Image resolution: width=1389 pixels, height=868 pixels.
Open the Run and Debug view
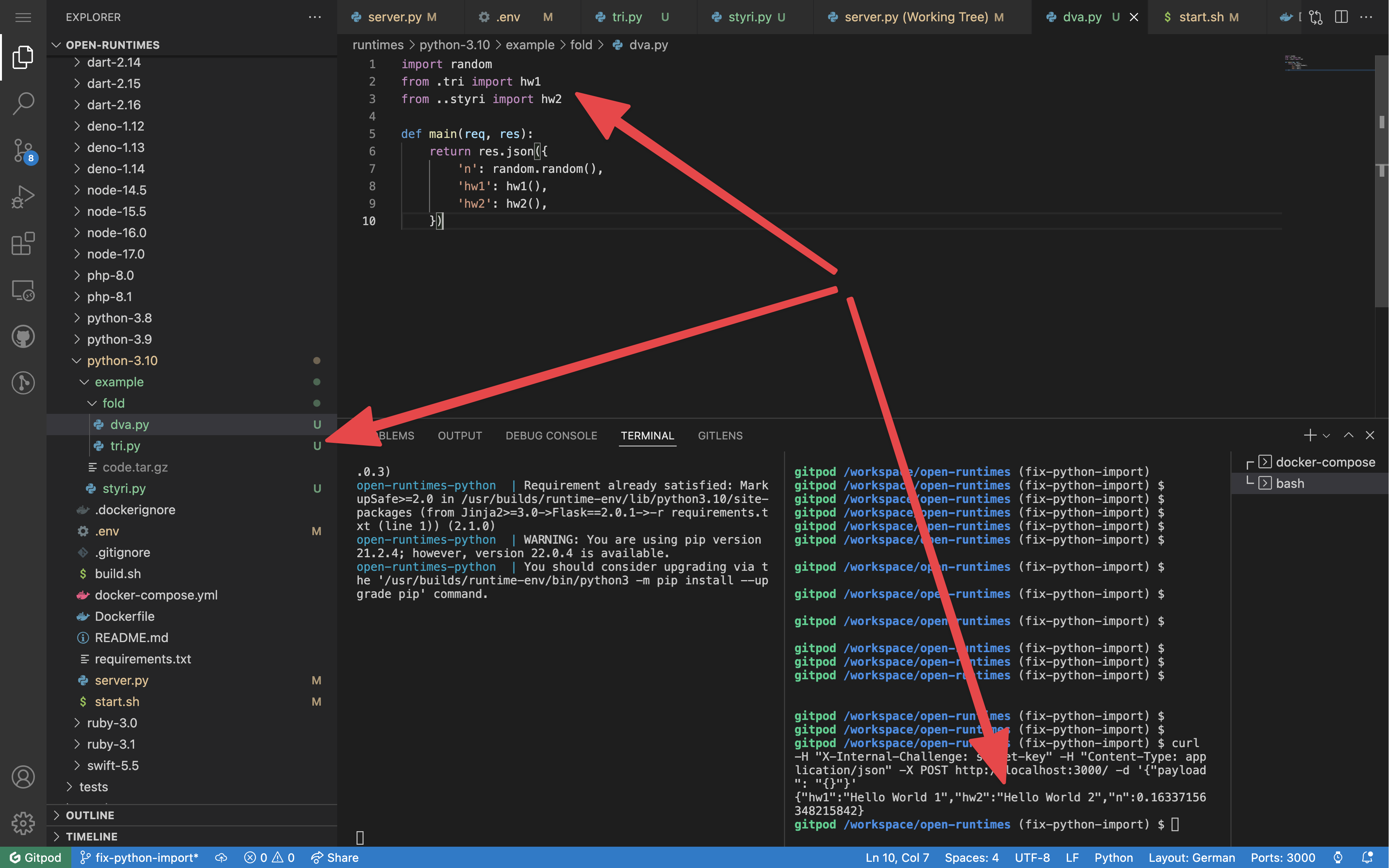point(23,196)
